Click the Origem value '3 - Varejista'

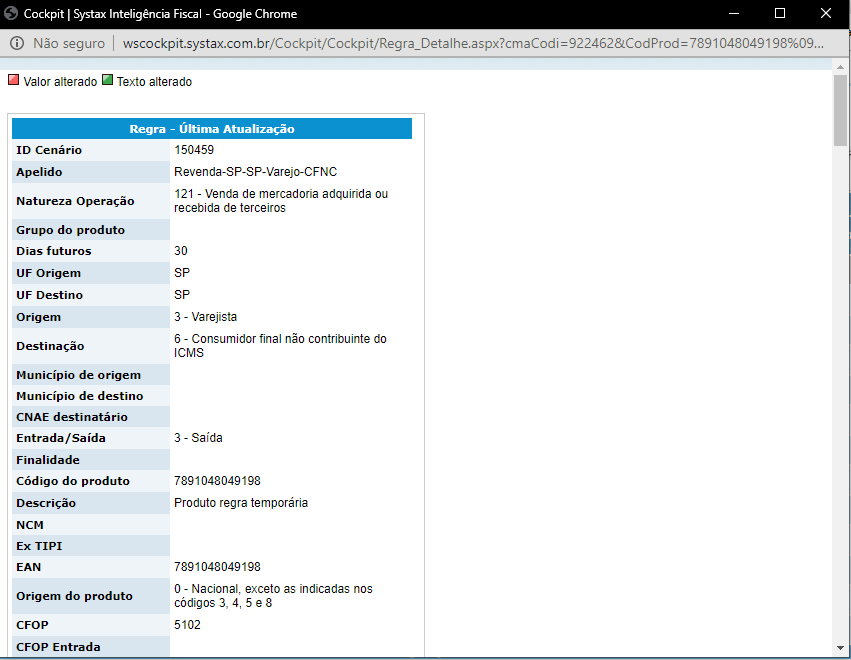205,317
